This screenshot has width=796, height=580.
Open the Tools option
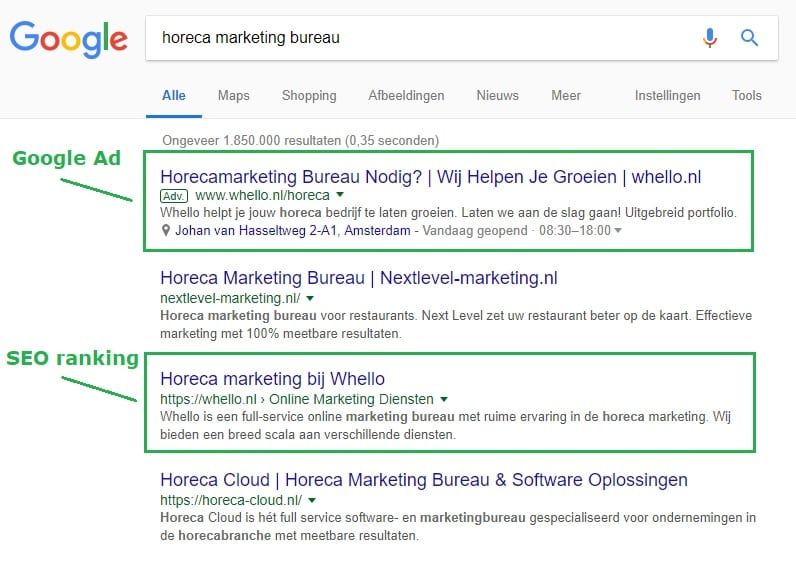pyautogui.click(x=746, y=95)
